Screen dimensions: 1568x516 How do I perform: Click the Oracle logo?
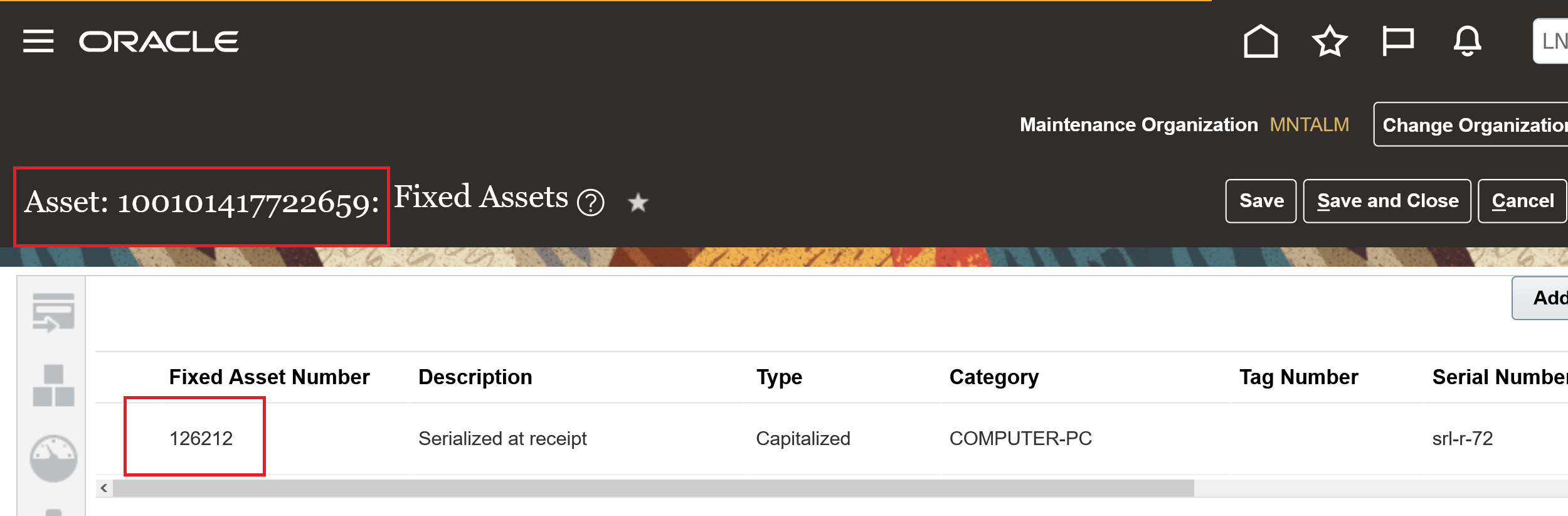coord(159,42)
